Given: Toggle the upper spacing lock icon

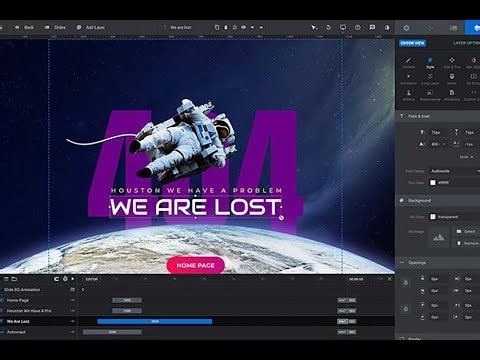Looking at the screenshot, I should pos(406,283).
